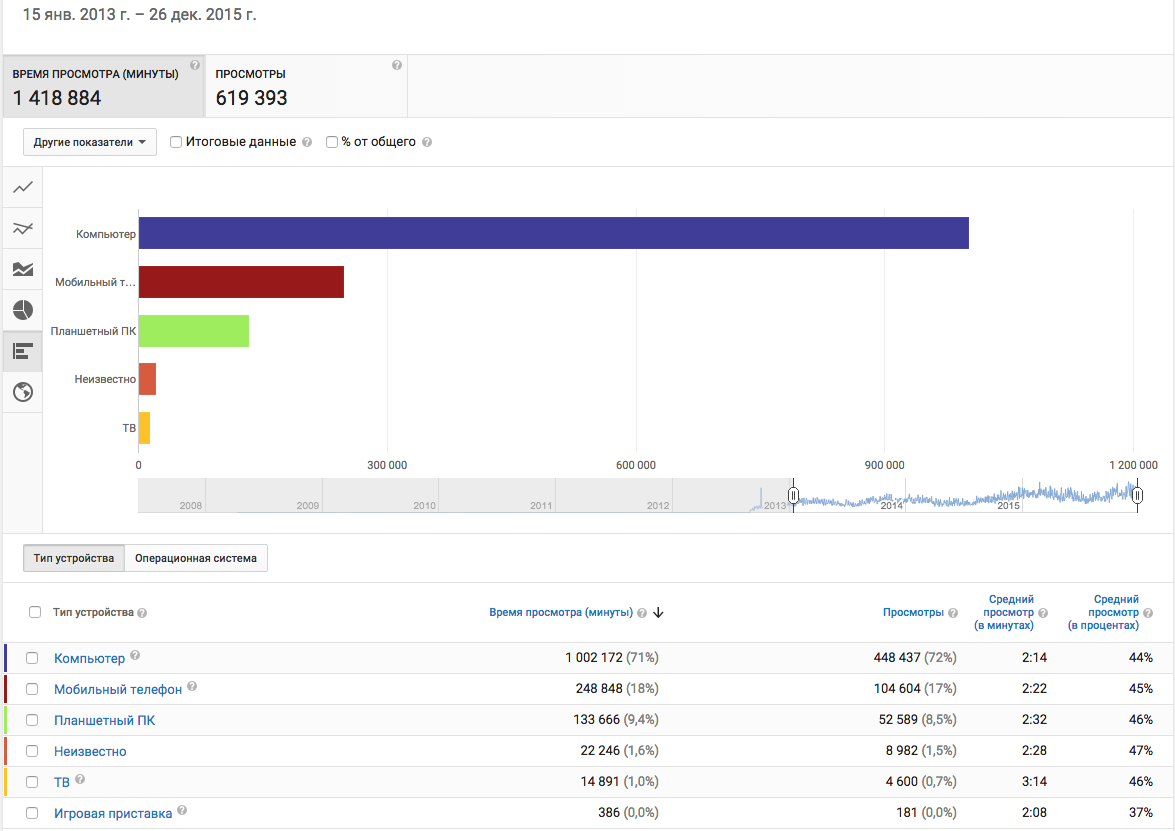The height and width of the screenshot is (831, 1175).
Task: Open the ТВ device link
Action: (61, 782)
